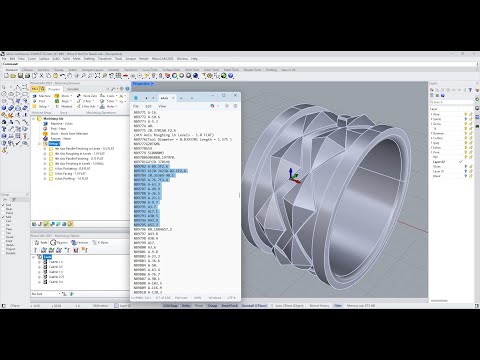This screenshot has width=480, height=360.
Task: Toggle Grid Snap in the status bar
Action: click(x=170, y=306)
